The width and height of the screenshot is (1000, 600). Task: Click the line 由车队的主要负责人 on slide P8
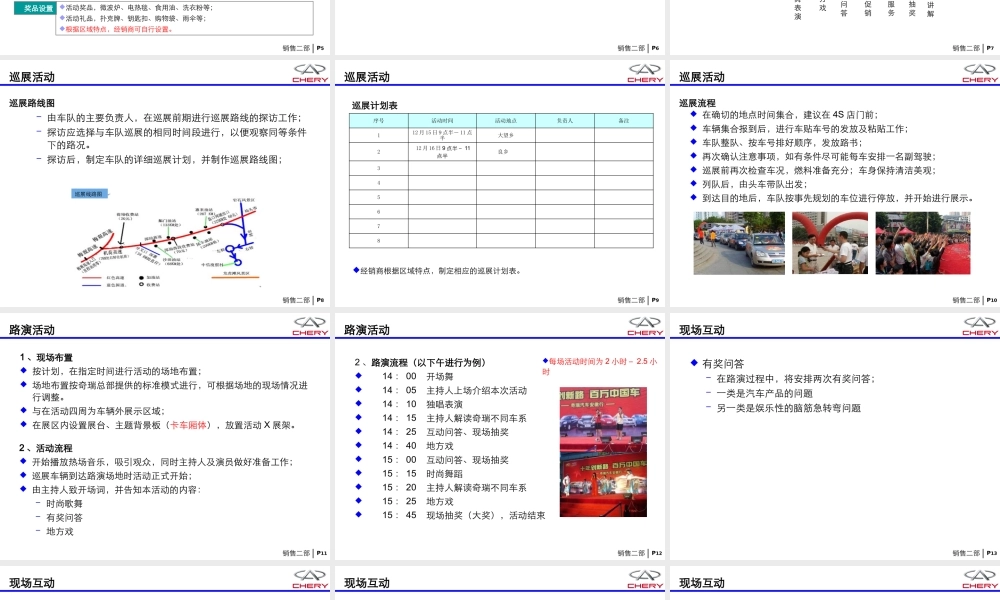pyautogui.click(x=173, y=118)
